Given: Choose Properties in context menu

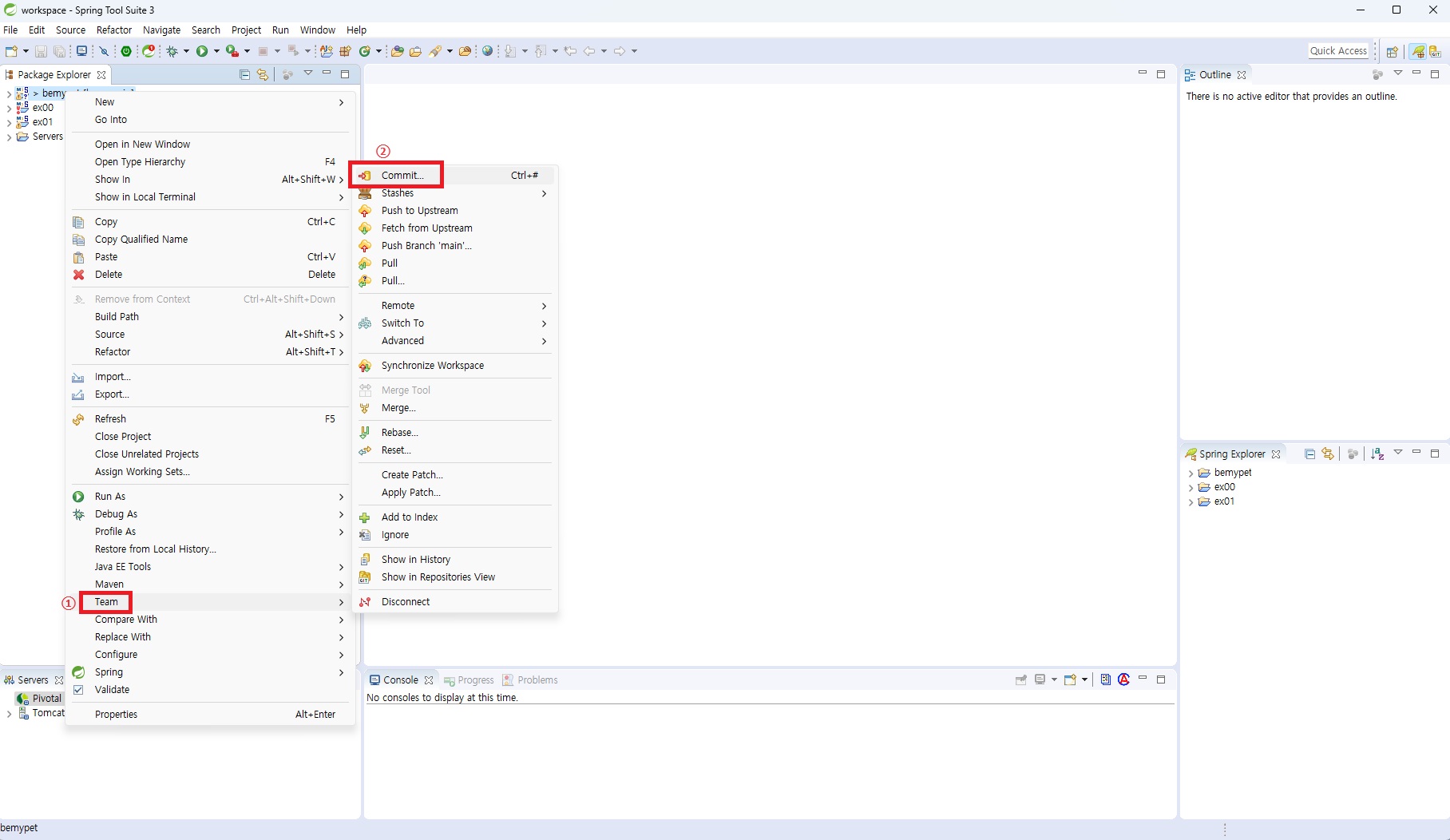Looking at the screenshot, I should click(x=210, y=715).
